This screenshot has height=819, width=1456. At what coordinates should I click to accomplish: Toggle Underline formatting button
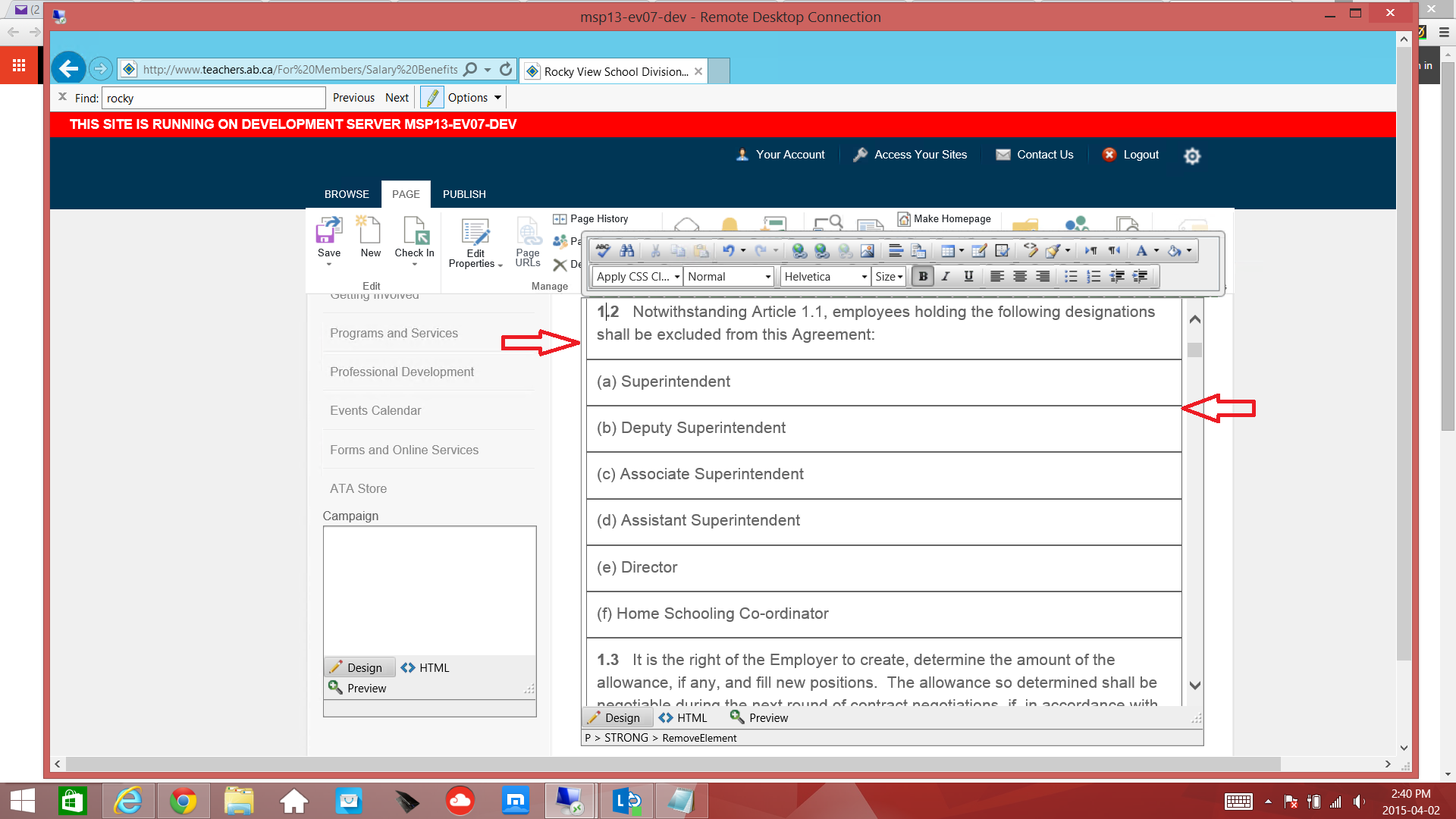pos(968,277)
